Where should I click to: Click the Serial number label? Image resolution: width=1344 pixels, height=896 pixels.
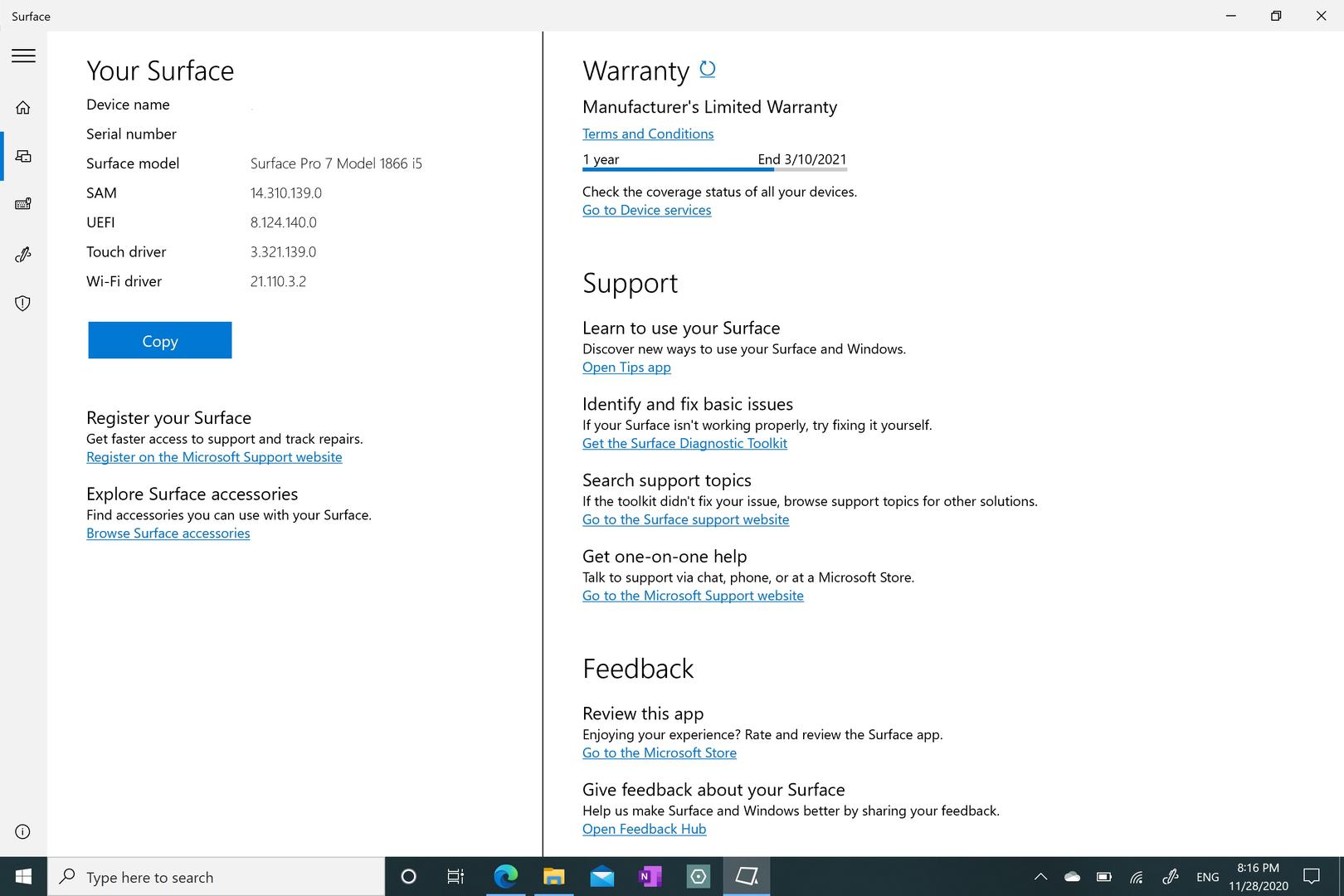click(x=131, y=134)
